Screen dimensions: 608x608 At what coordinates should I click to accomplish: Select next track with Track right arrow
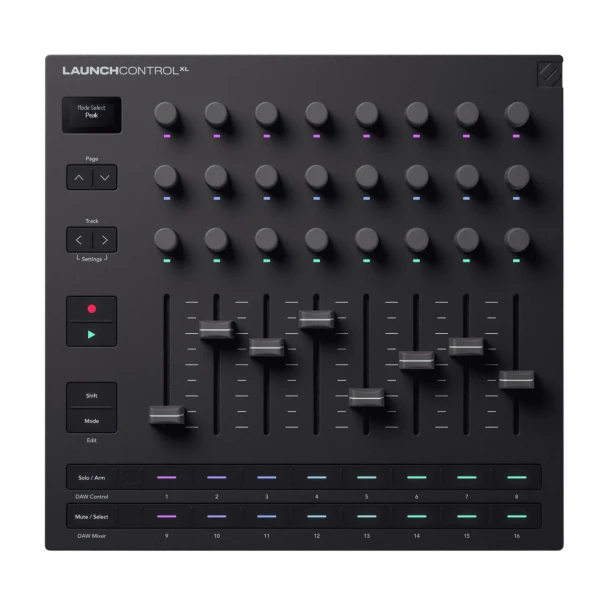click(x=105, y=240)
